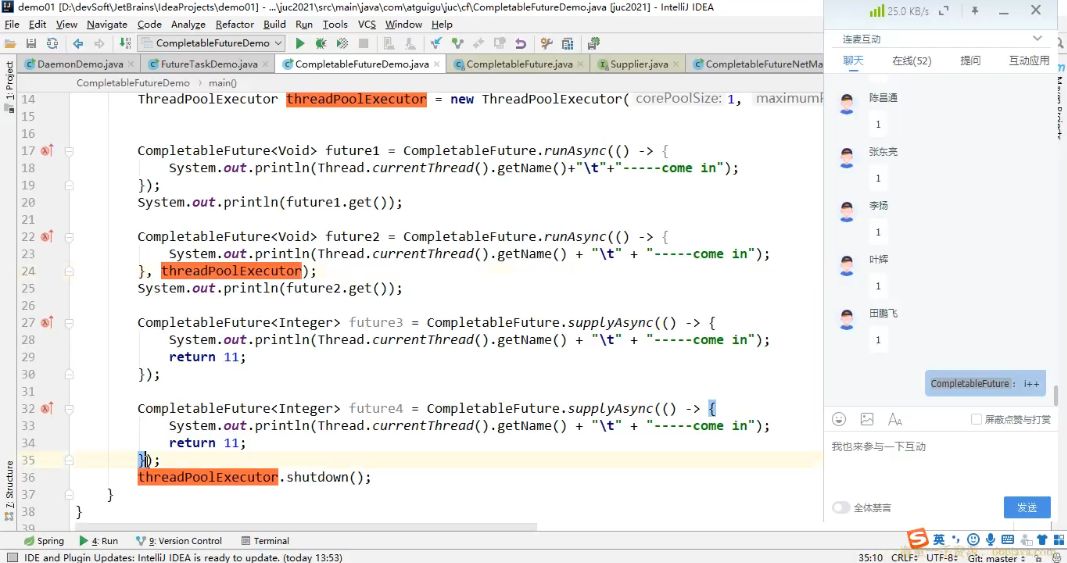Open the Git: master branch selector
Screen dimensions: 1067x563
pos(999,557)
